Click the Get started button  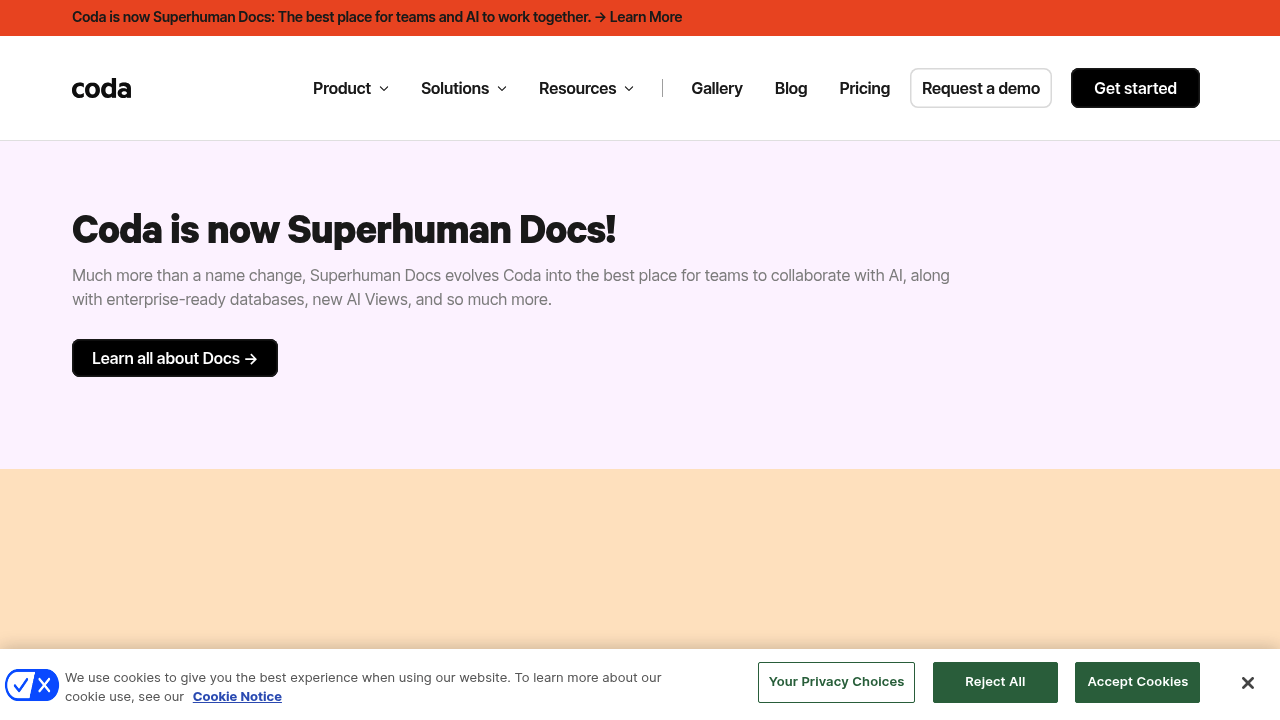point(1135,88)
